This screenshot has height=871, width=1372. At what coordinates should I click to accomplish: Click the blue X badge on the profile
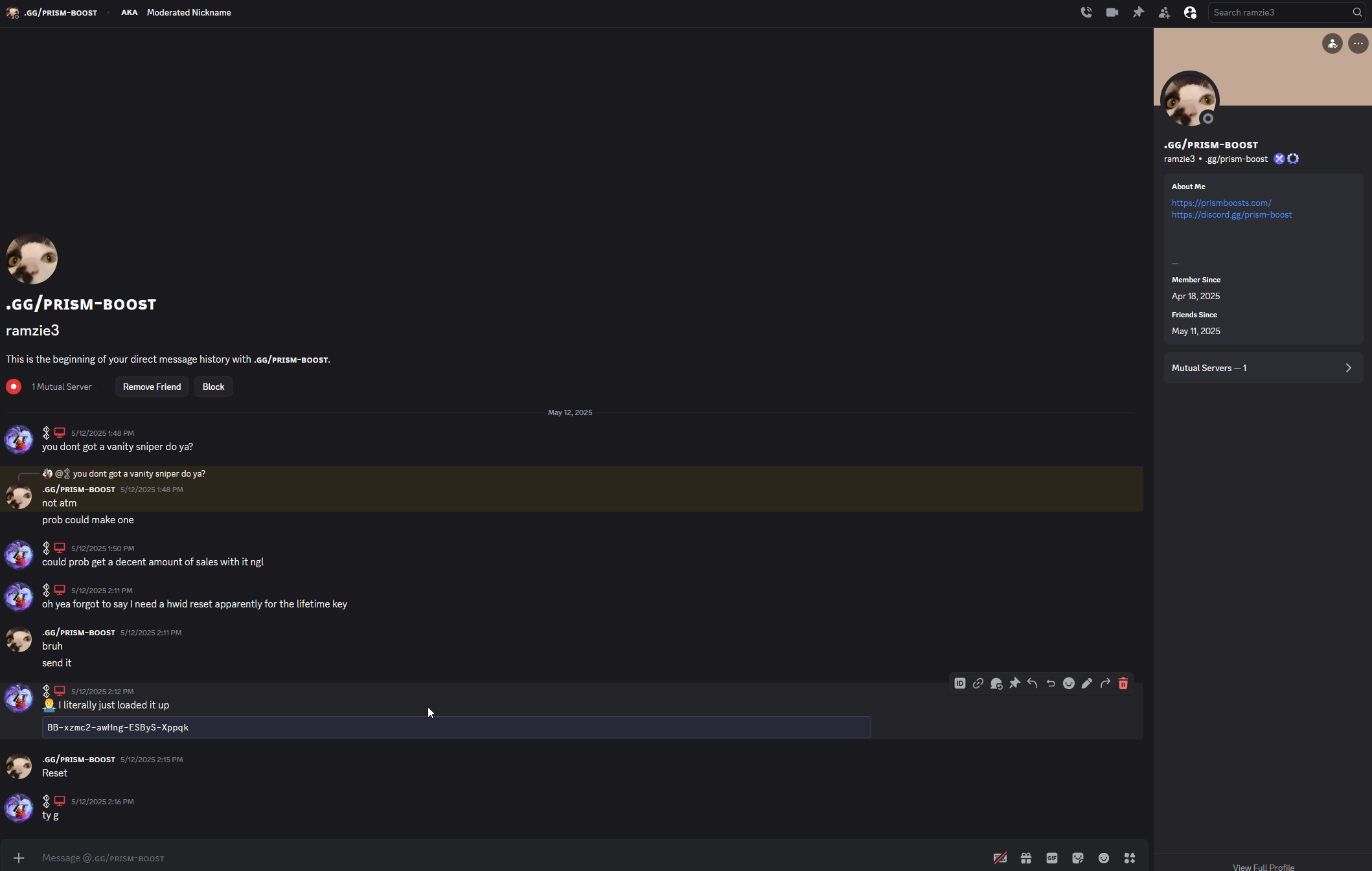pyautogui.click(x=1279, y=159)
